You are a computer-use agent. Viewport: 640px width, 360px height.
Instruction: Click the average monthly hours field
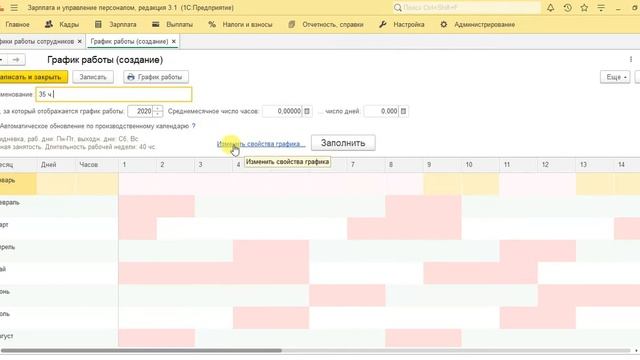[x=283, y=111]
